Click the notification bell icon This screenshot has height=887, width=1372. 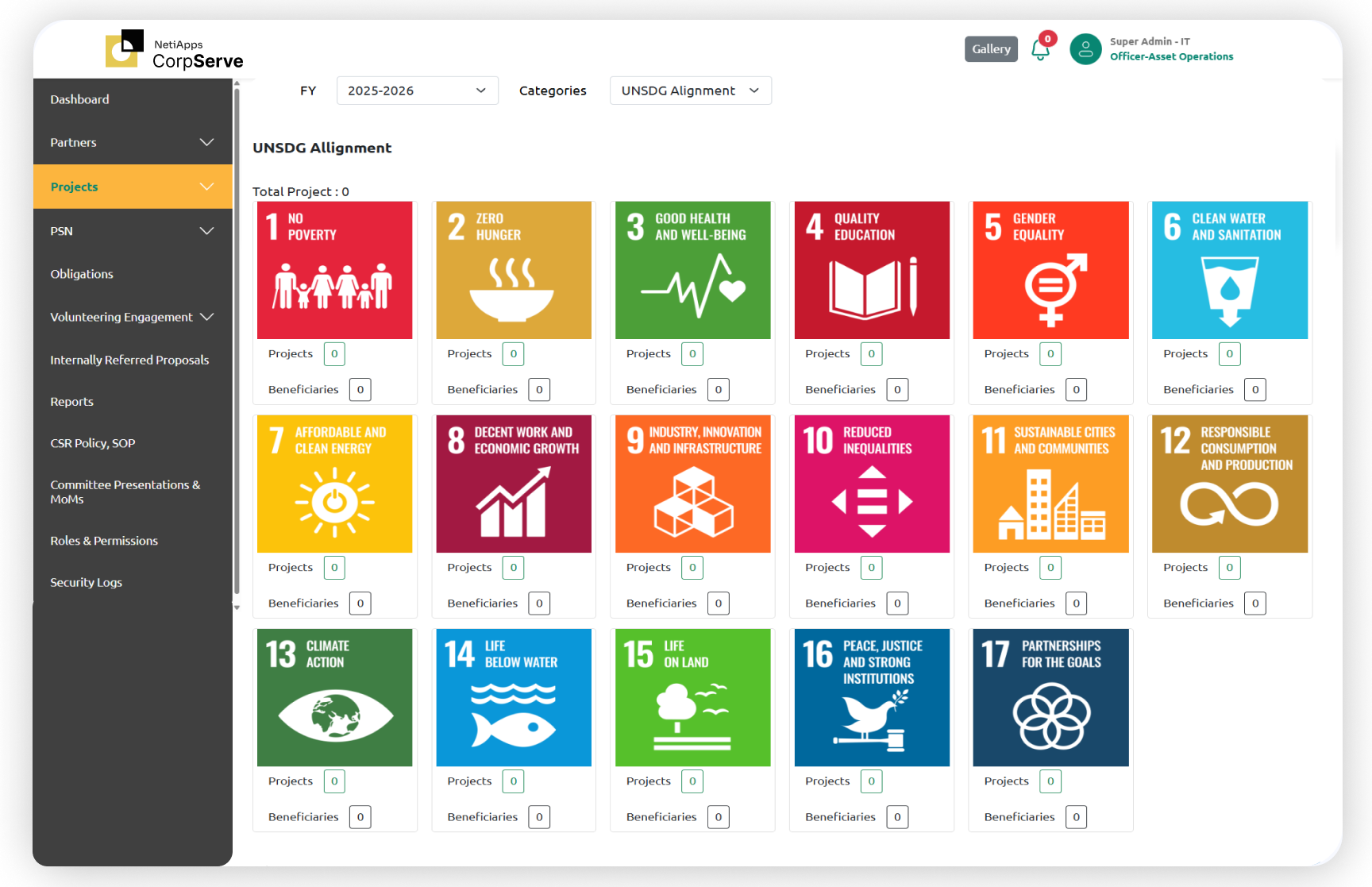(1039, 50)
